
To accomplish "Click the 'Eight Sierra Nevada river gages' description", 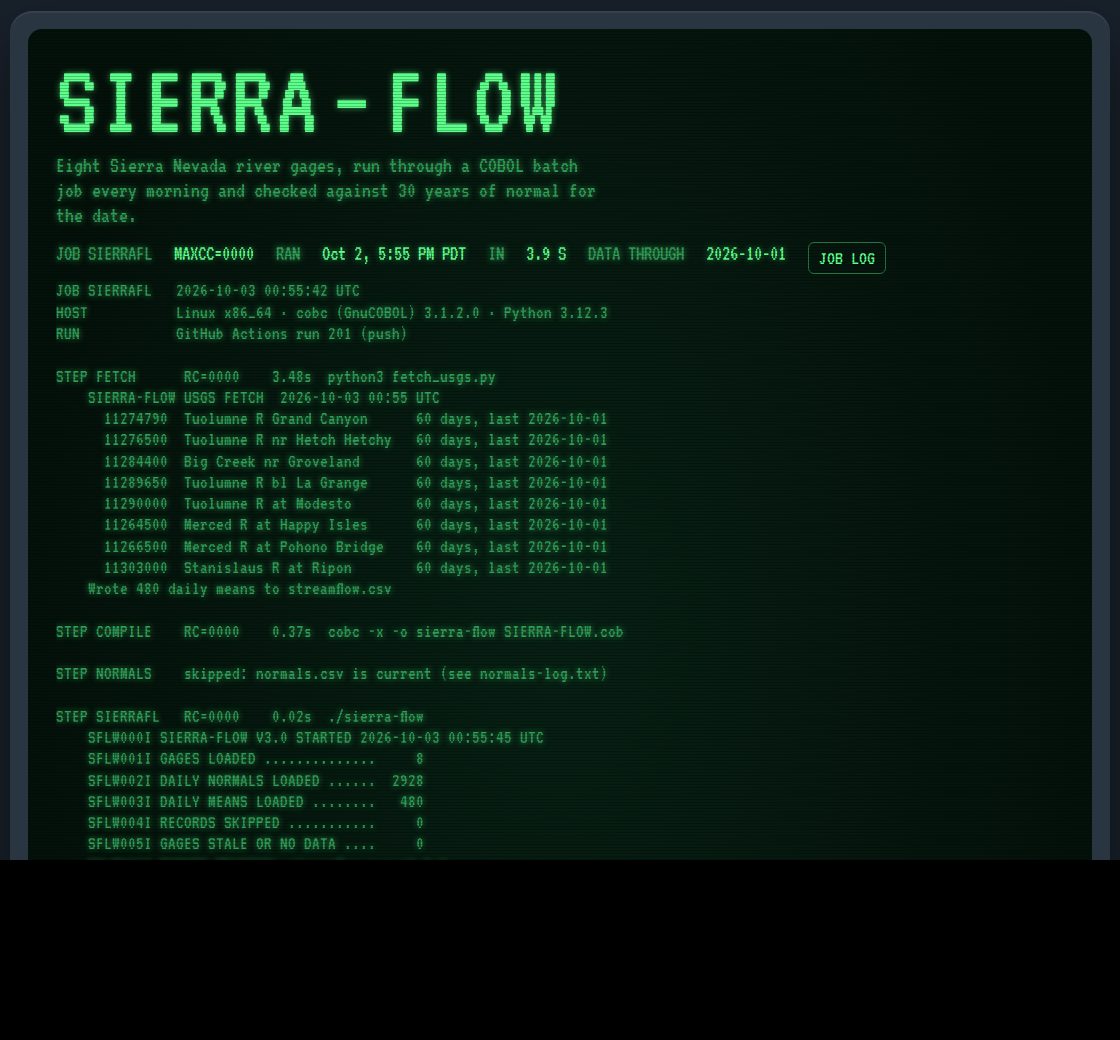I will pos(326,191).
